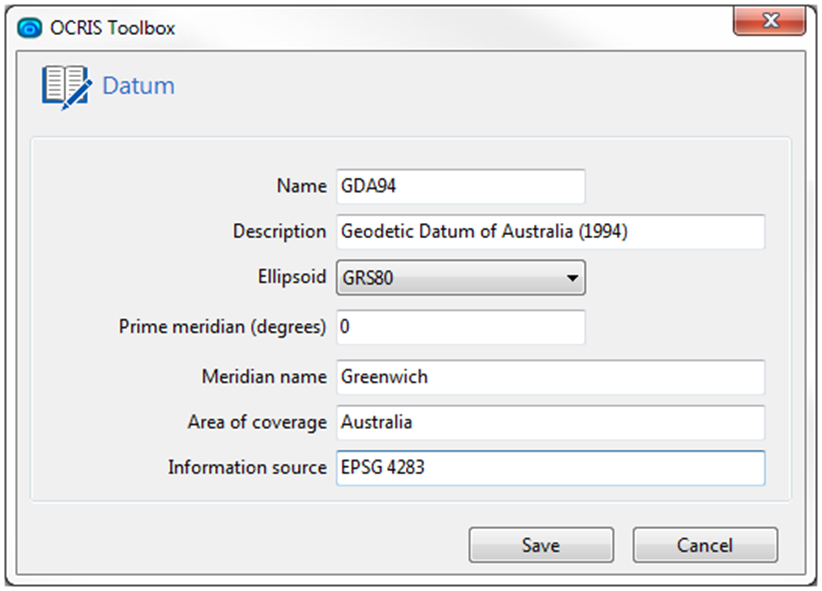Click the Information source field EPSG 4283

(550, 468)
